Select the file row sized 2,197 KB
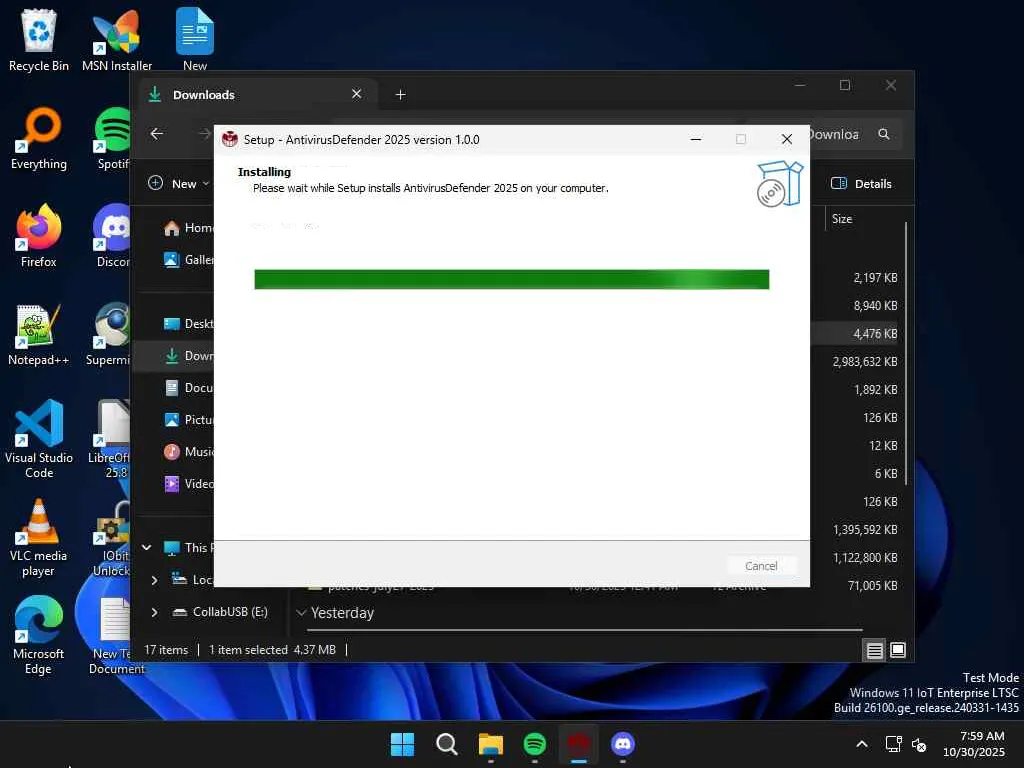Image resolution: width=1024 pixels, height=768 pixels. (x=854, y=278)
